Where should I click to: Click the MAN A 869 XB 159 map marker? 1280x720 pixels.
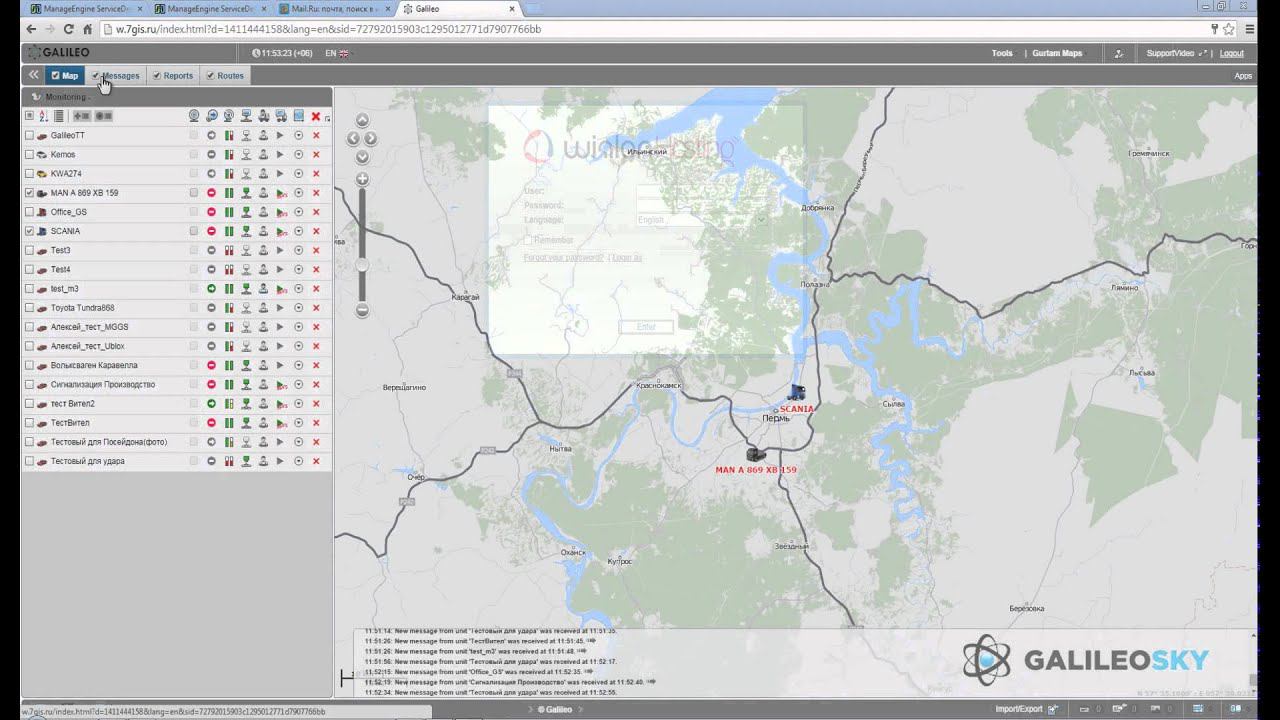coord(756,455)
